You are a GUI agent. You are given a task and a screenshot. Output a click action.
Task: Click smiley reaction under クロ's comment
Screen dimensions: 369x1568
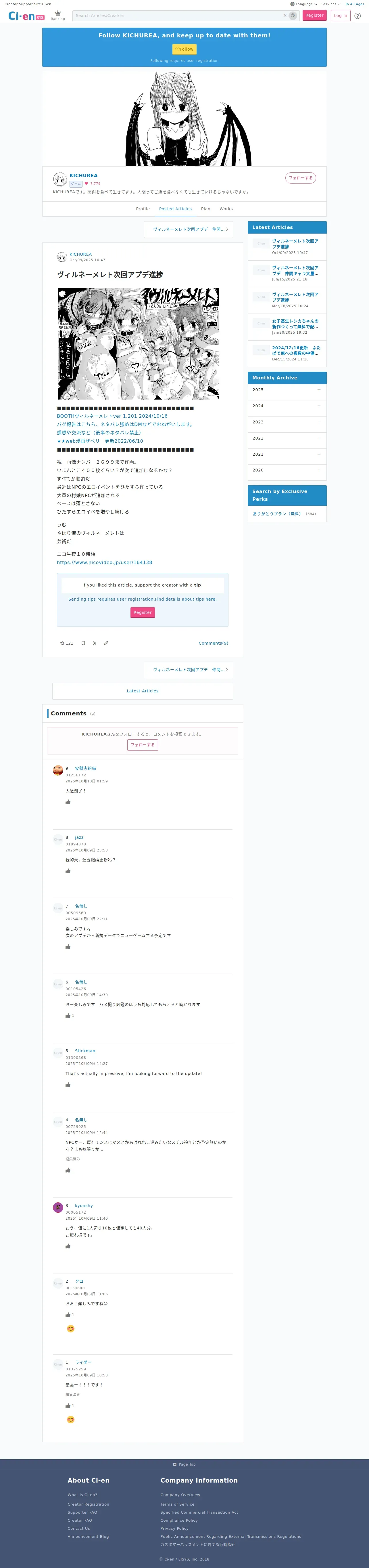coord(70,1328)
